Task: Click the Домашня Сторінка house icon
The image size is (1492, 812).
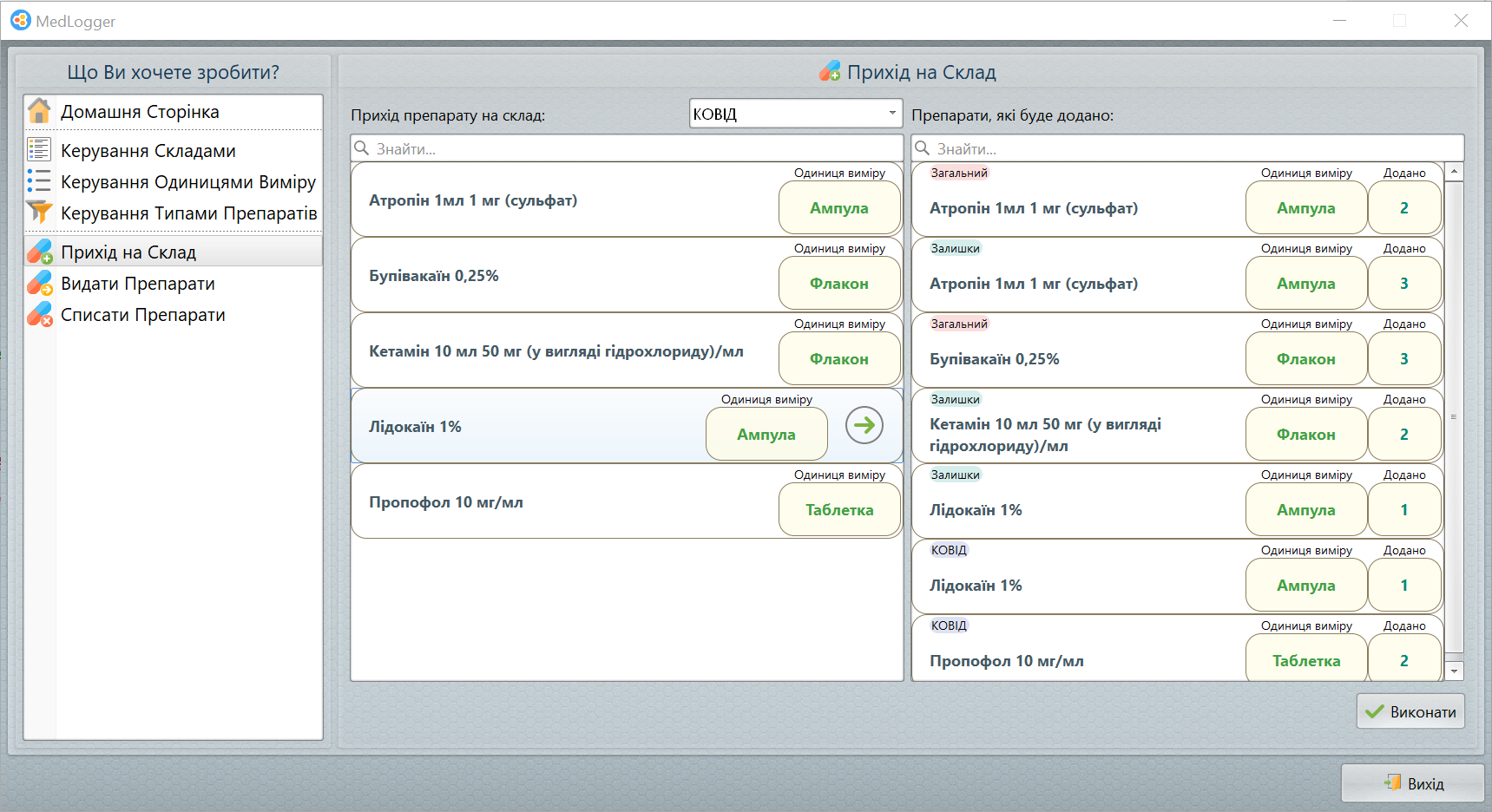Action: pyautogui.click(x=39, y=112)
